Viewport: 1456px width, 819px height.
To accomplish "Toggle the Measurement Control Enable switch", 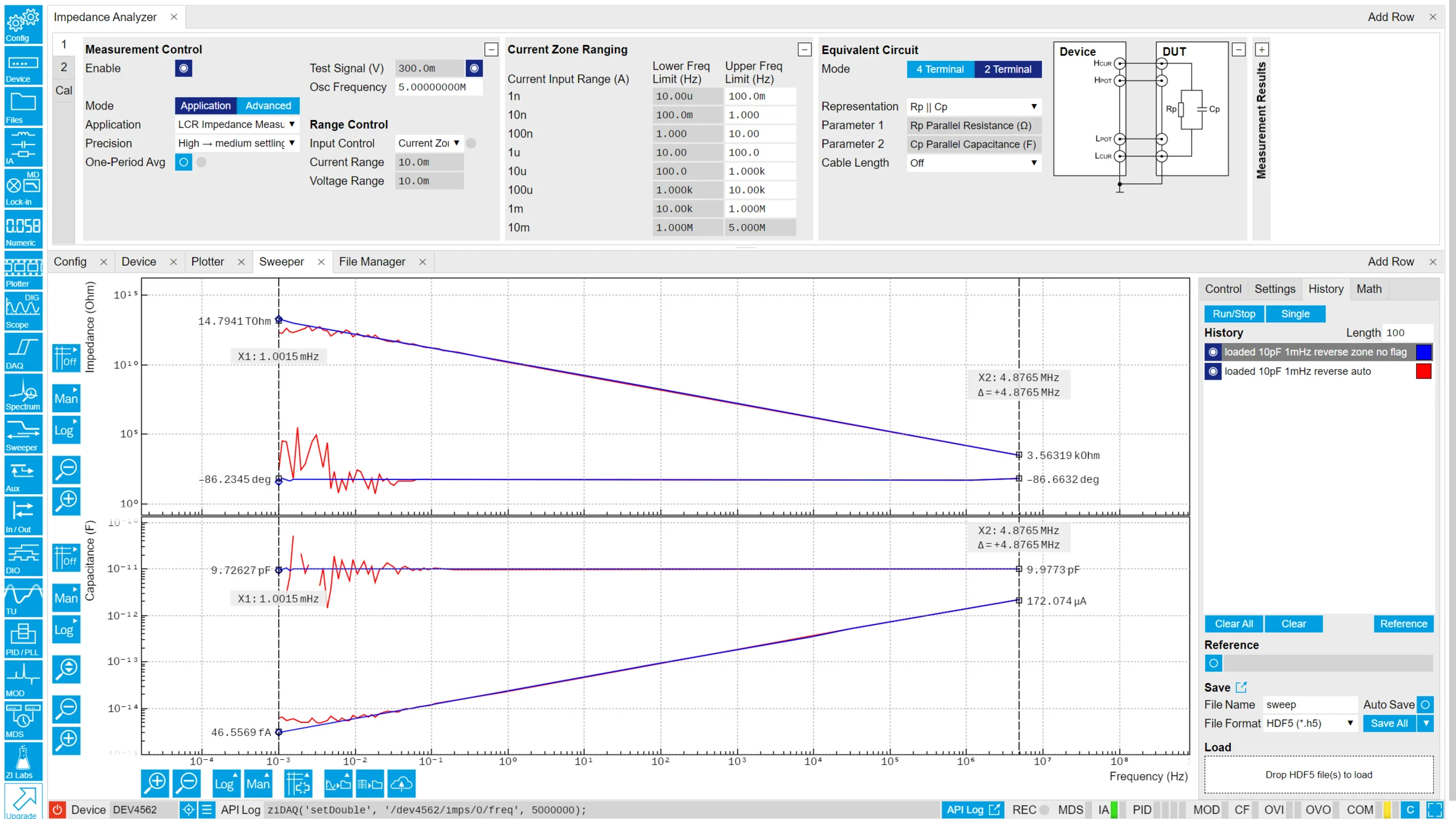I will point(183,68).
